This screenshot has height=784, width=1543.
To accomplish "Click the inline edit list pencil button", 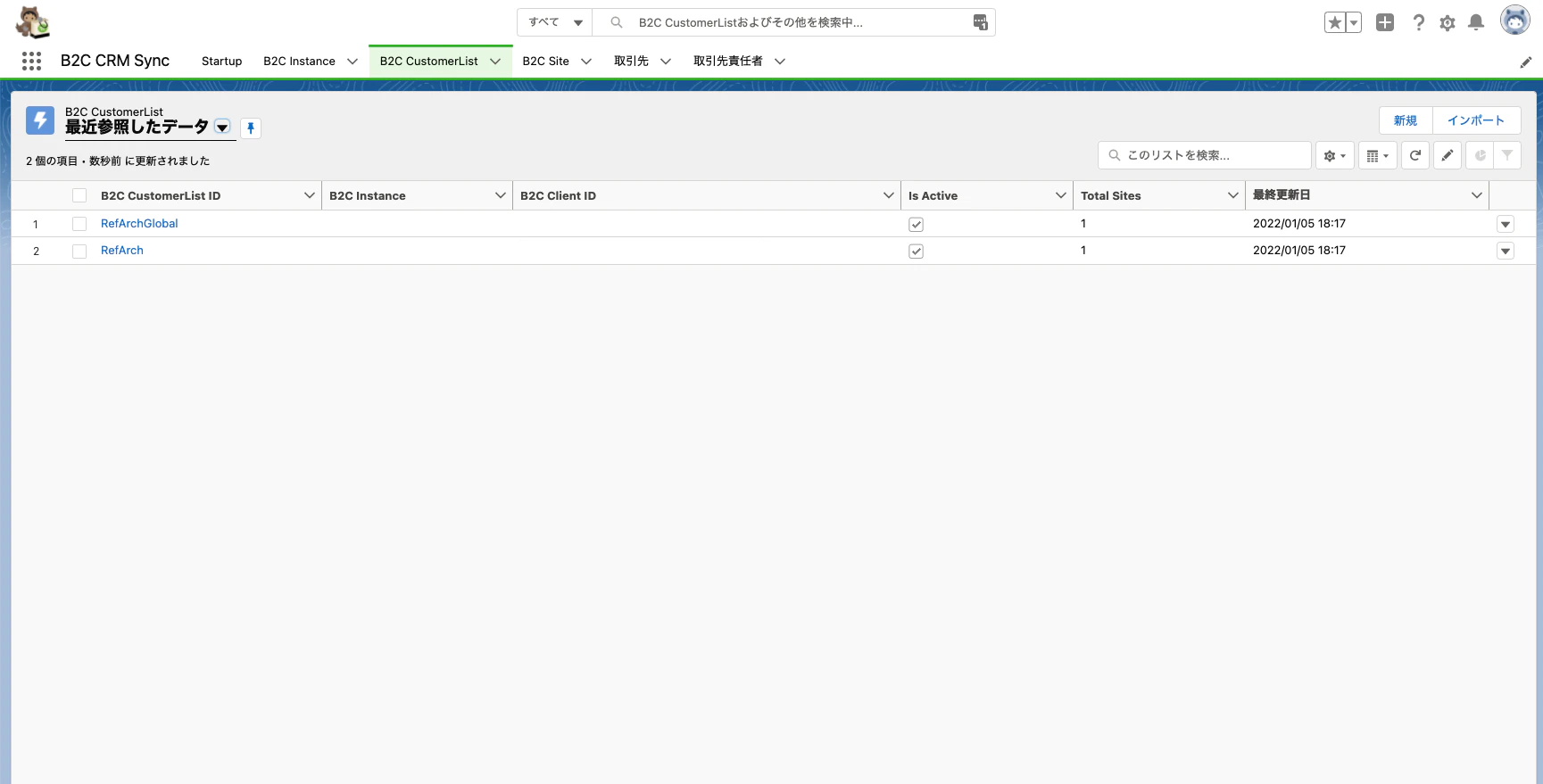I will [1448, 155].
